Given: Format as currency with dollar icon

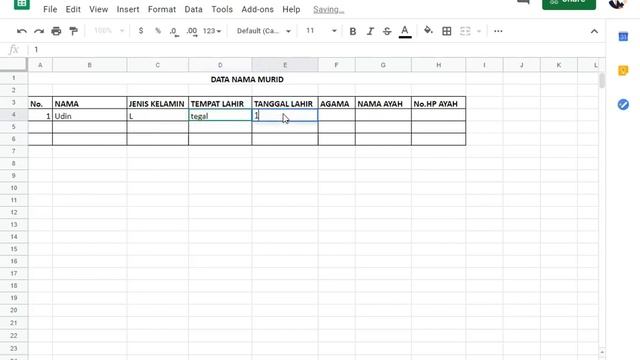Looking at the screenshot, I should coord(141,31).
